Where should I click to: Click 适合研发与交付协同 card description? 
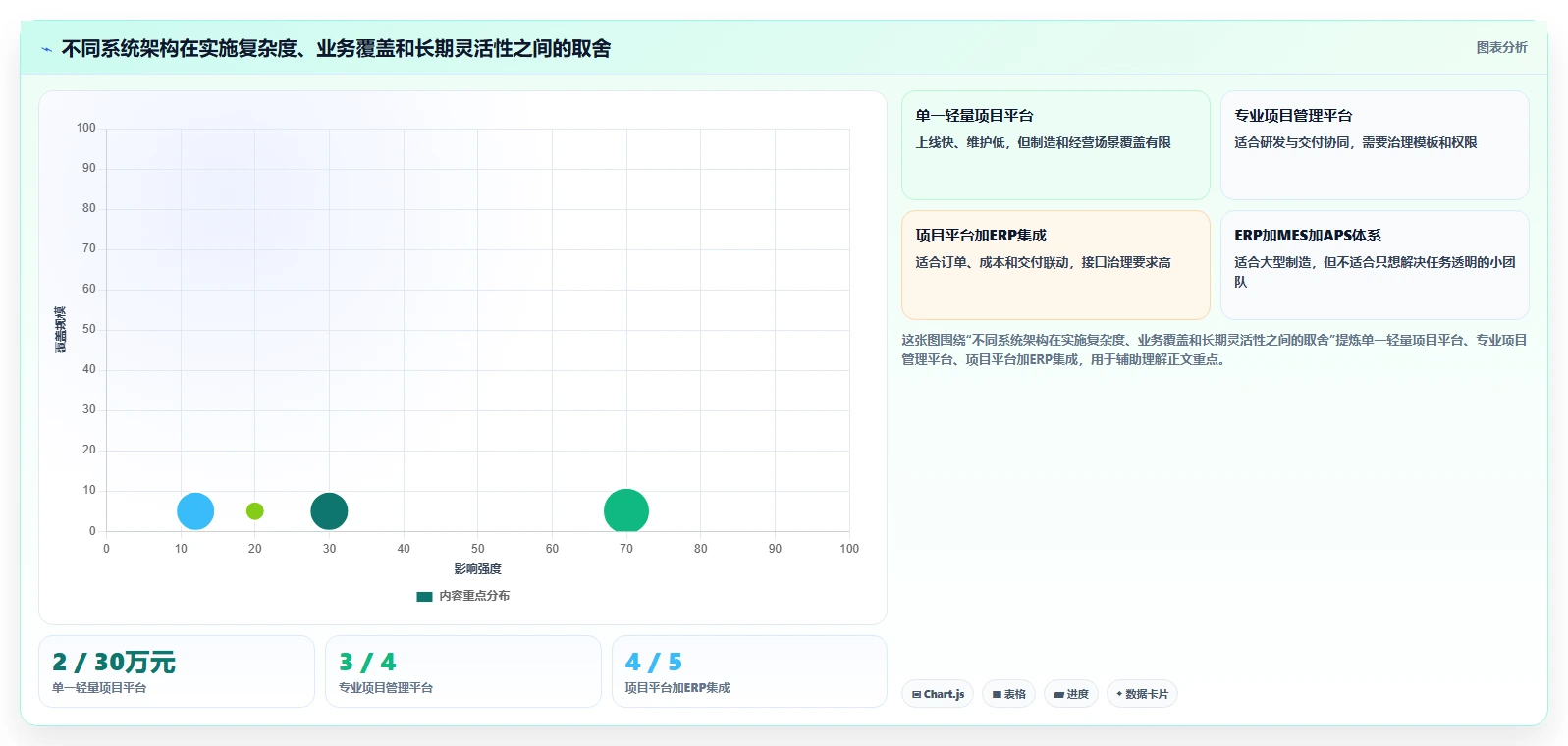(x=1356, y=142)
